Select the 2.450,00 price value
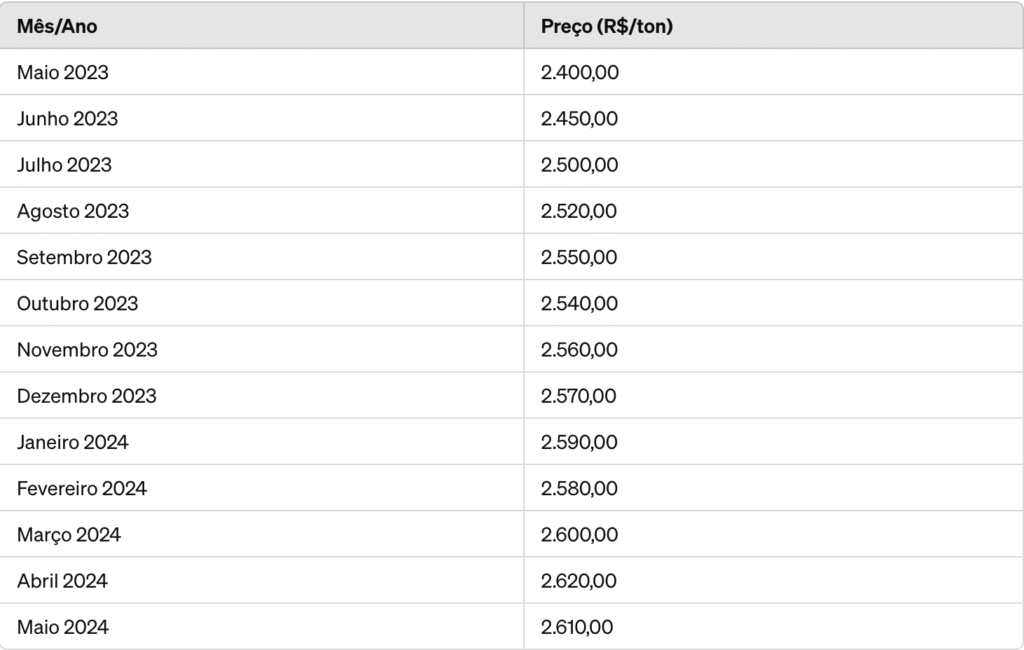1024x650 pixels. pos(579,119)
